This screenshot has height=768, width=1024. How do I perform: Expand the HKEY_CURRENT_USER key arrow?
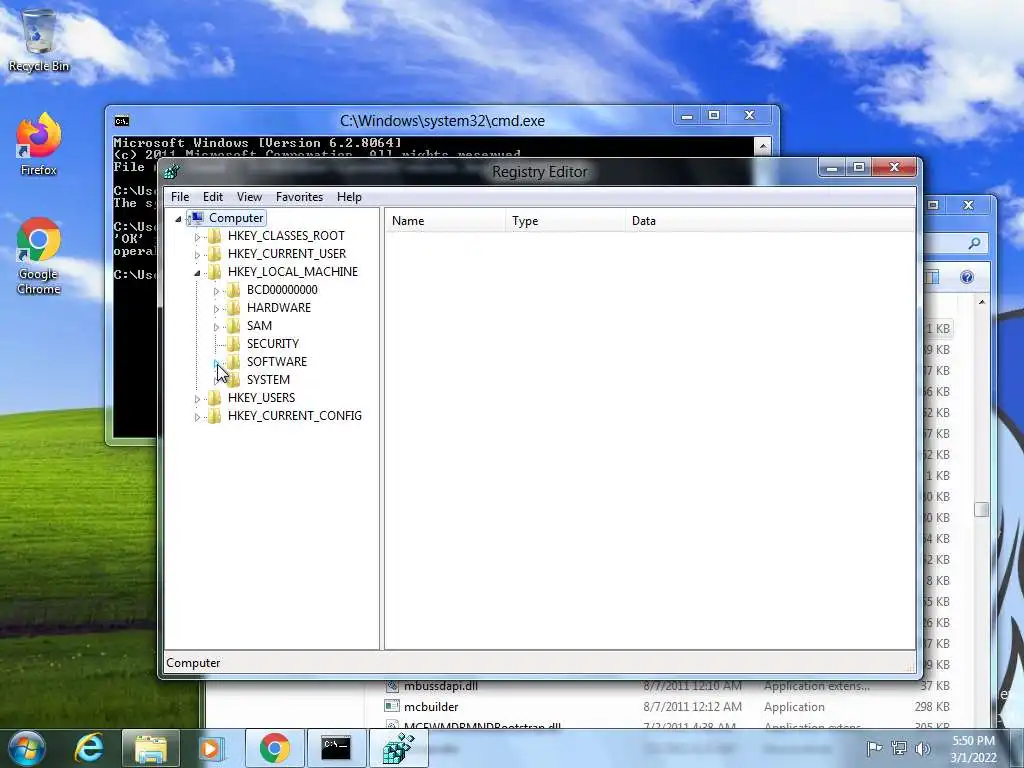pos(197,255)
